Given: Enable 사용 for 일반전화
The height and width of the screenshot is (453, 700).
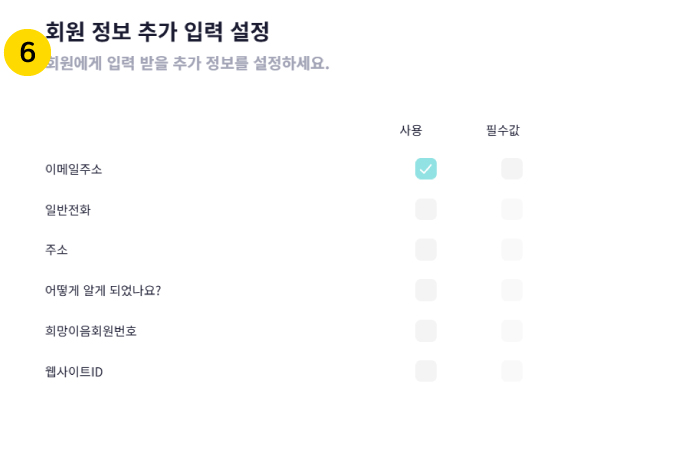Looking at the screenshot, I should [x=426, y=209].
